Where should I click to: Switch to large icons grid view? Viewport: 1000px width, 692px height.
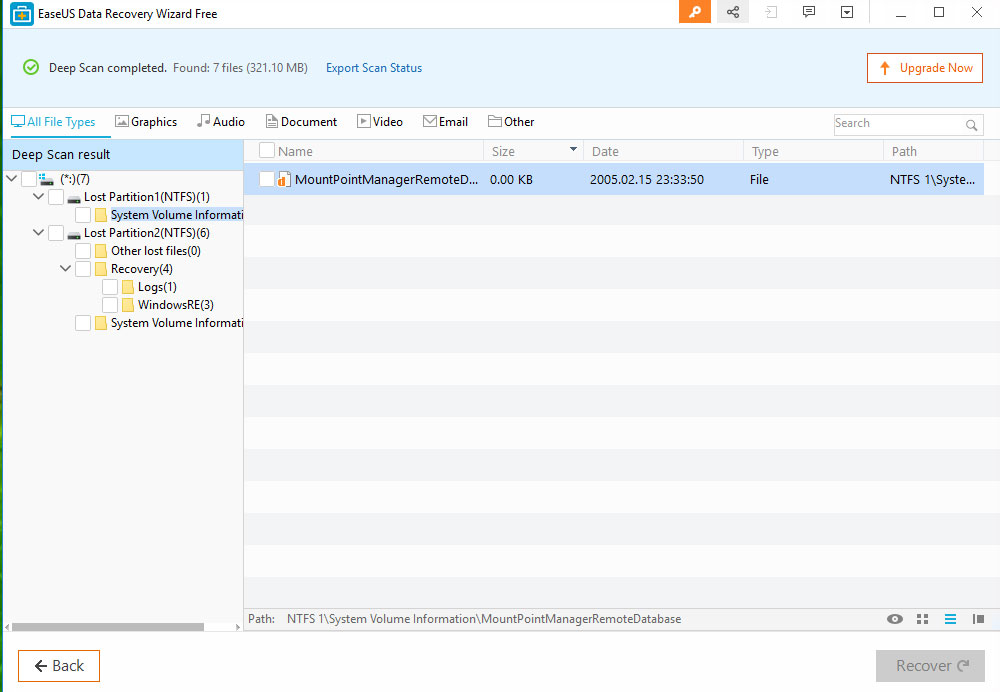click(922, 619)
